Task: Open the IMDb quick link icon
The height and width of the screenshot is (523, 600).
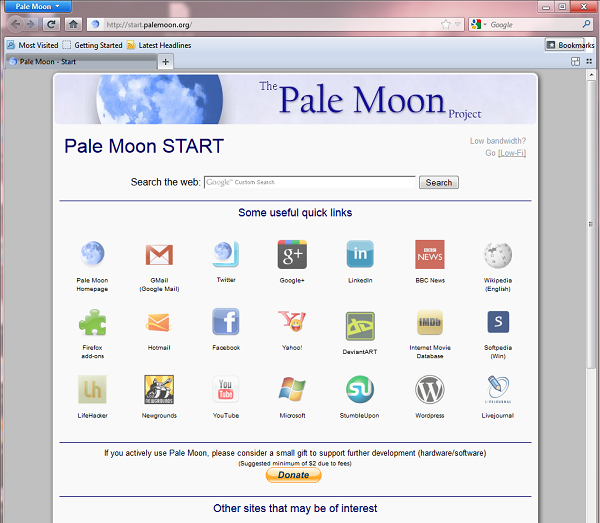Action: tap(430, 322)
